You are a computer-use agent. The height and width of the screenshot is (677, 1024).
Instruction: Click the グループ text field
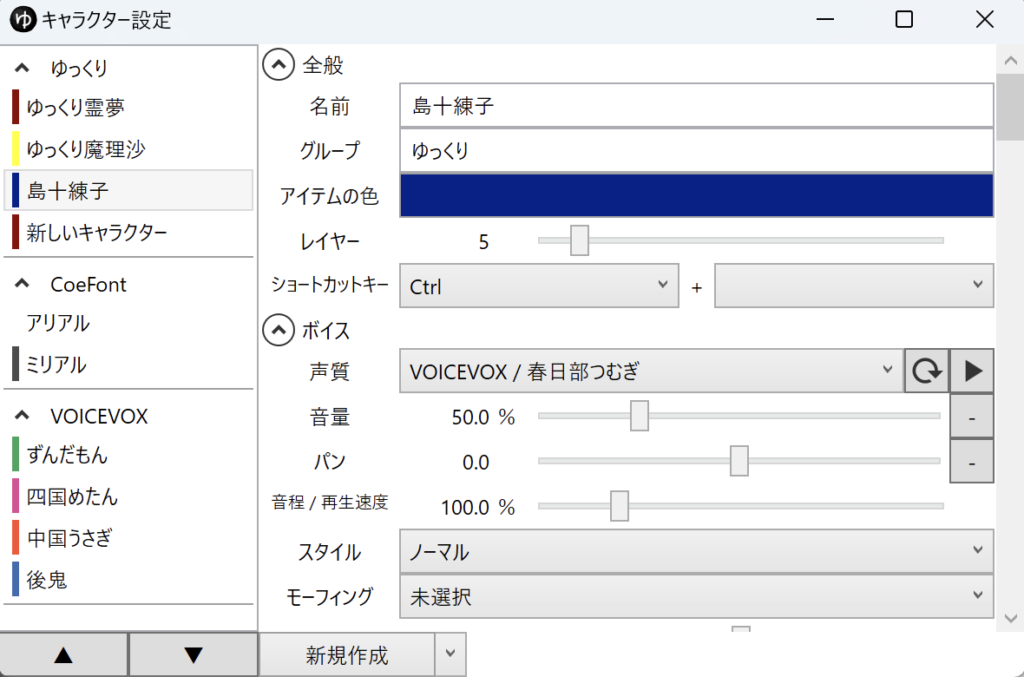pos(696,150)
